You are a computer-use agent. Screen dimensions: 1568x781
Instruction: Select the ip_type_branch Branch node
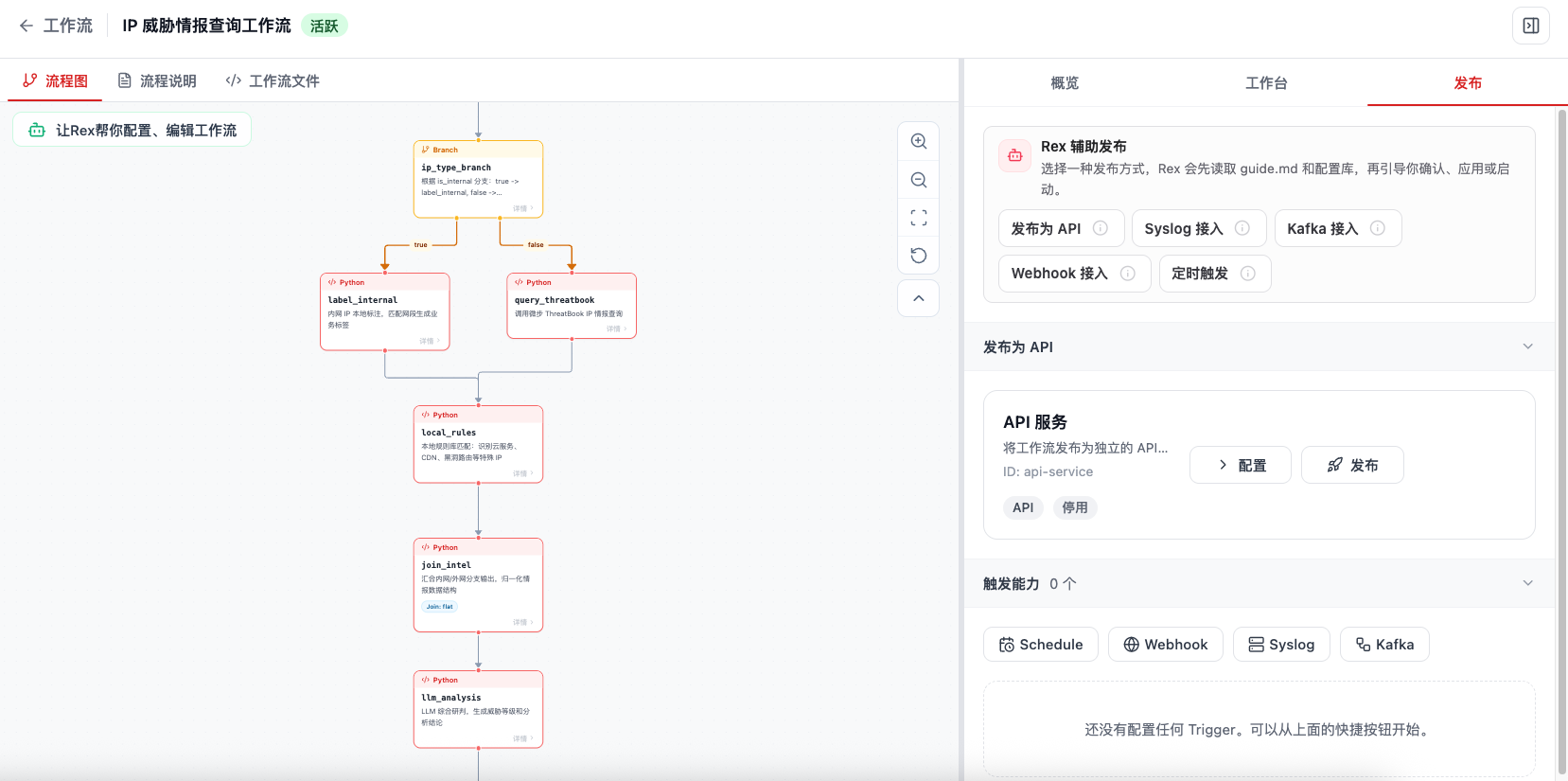click(x=478, y=179)
